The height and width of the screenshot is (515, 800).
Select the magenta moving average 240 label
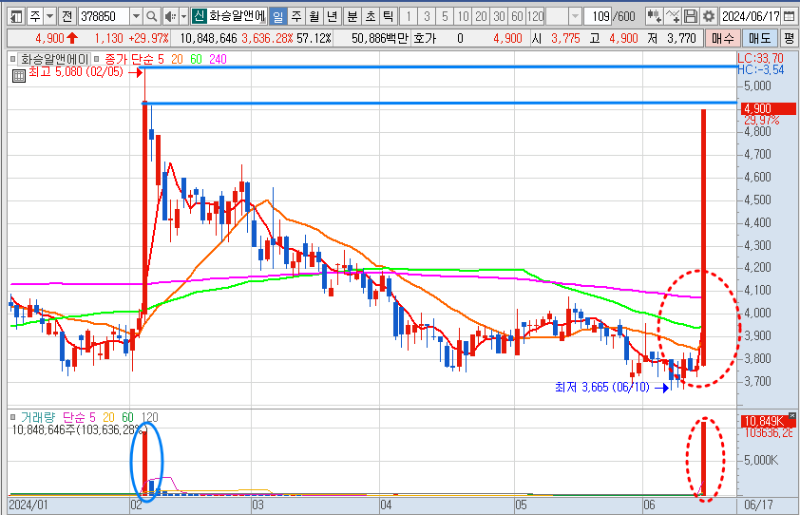(218, 59)
